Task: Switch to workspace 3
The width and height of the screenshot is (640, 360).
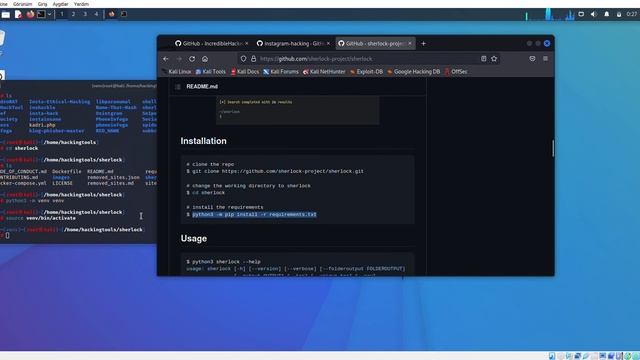Action: click(85, 14)
